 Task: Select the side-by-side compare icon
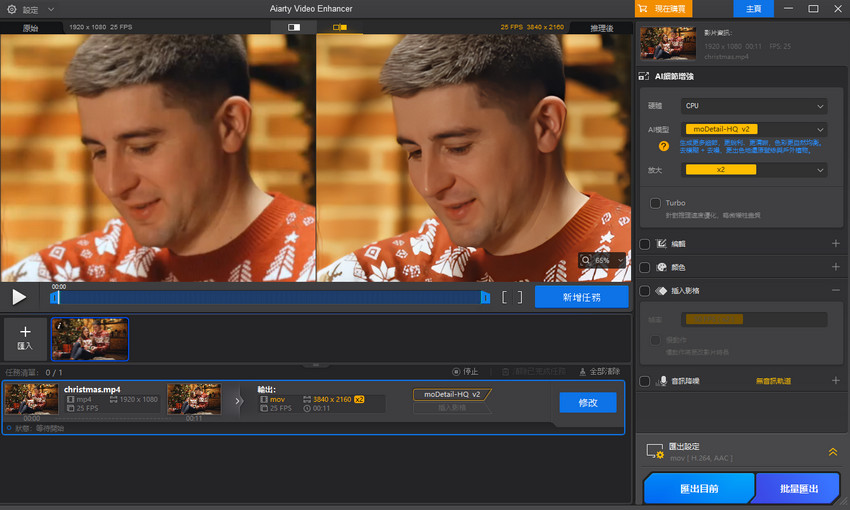tap(341, 28)
